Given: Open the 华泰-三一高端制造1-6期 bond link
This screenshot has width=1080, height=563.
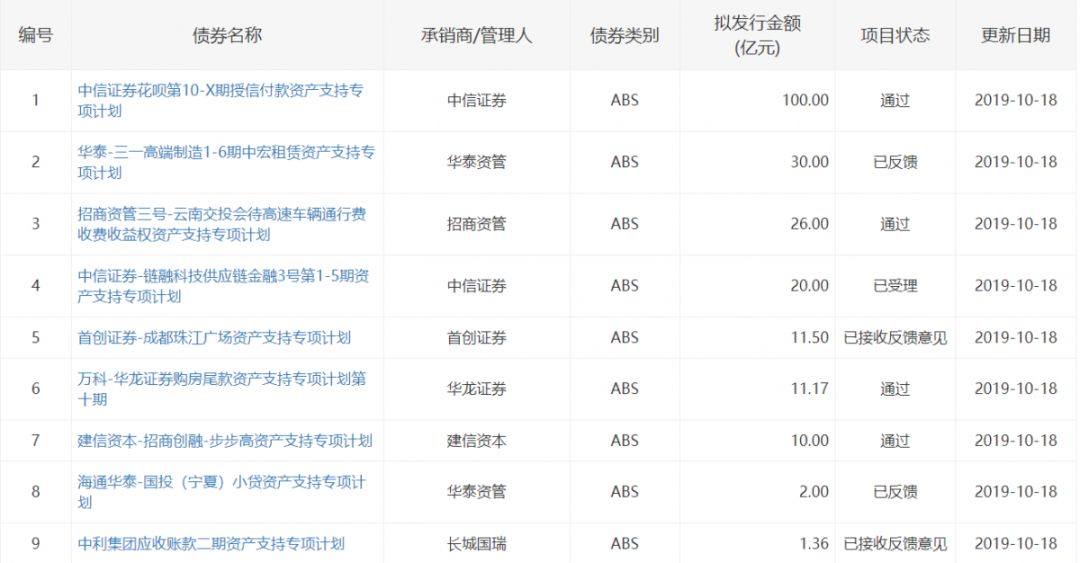Looking at the screenshot, I should [226, 163].
